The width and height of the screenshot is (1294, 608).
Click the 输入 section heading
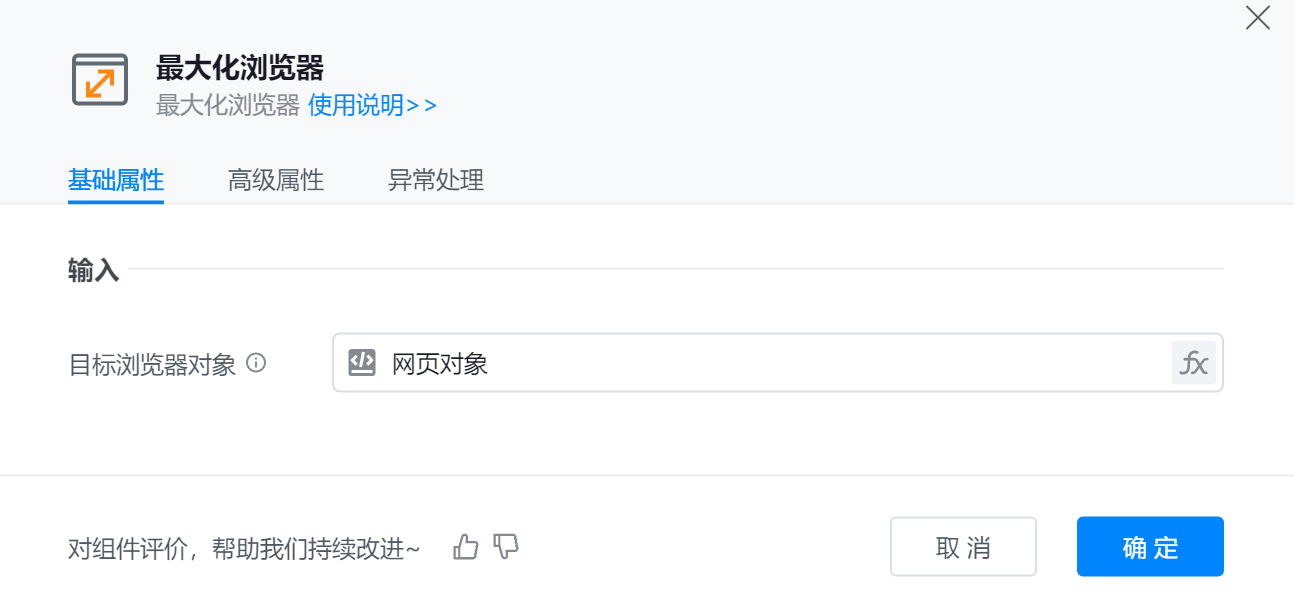pyautogui.click(x=93, y=270)
